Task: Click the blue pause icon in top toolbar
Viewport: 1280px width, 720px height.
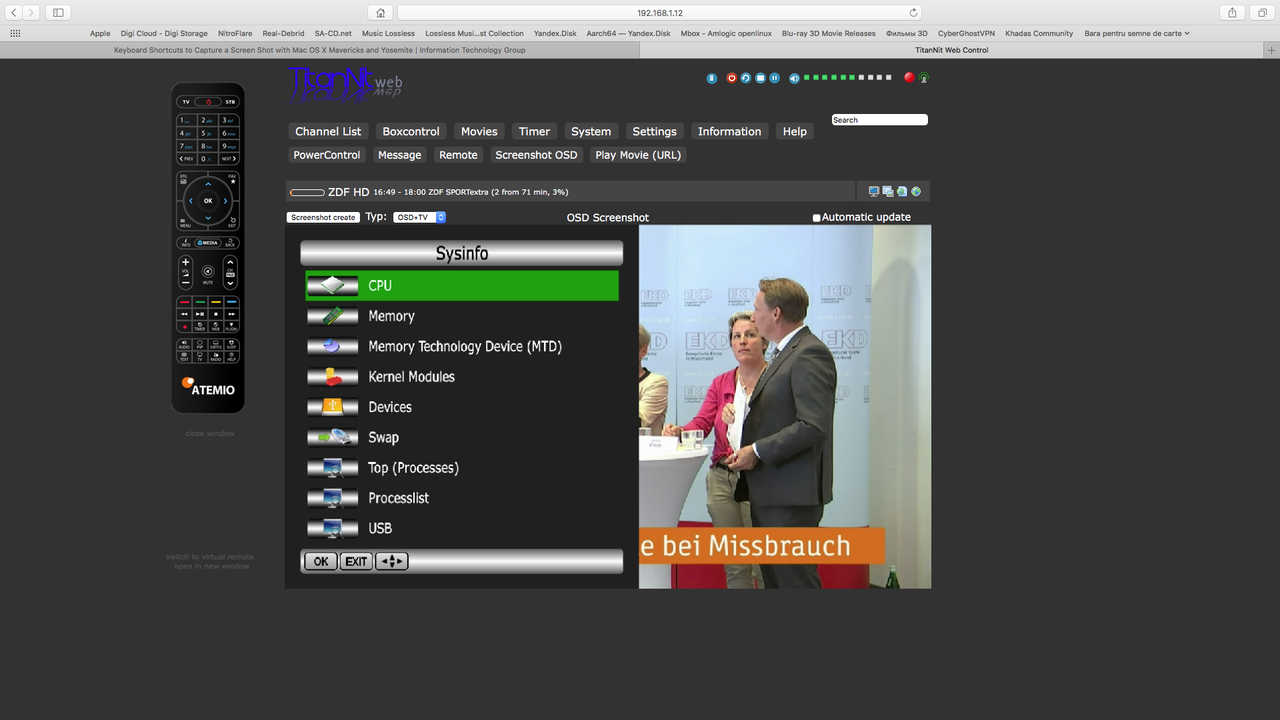Action: pyautogui.click(x=774, y=78)
